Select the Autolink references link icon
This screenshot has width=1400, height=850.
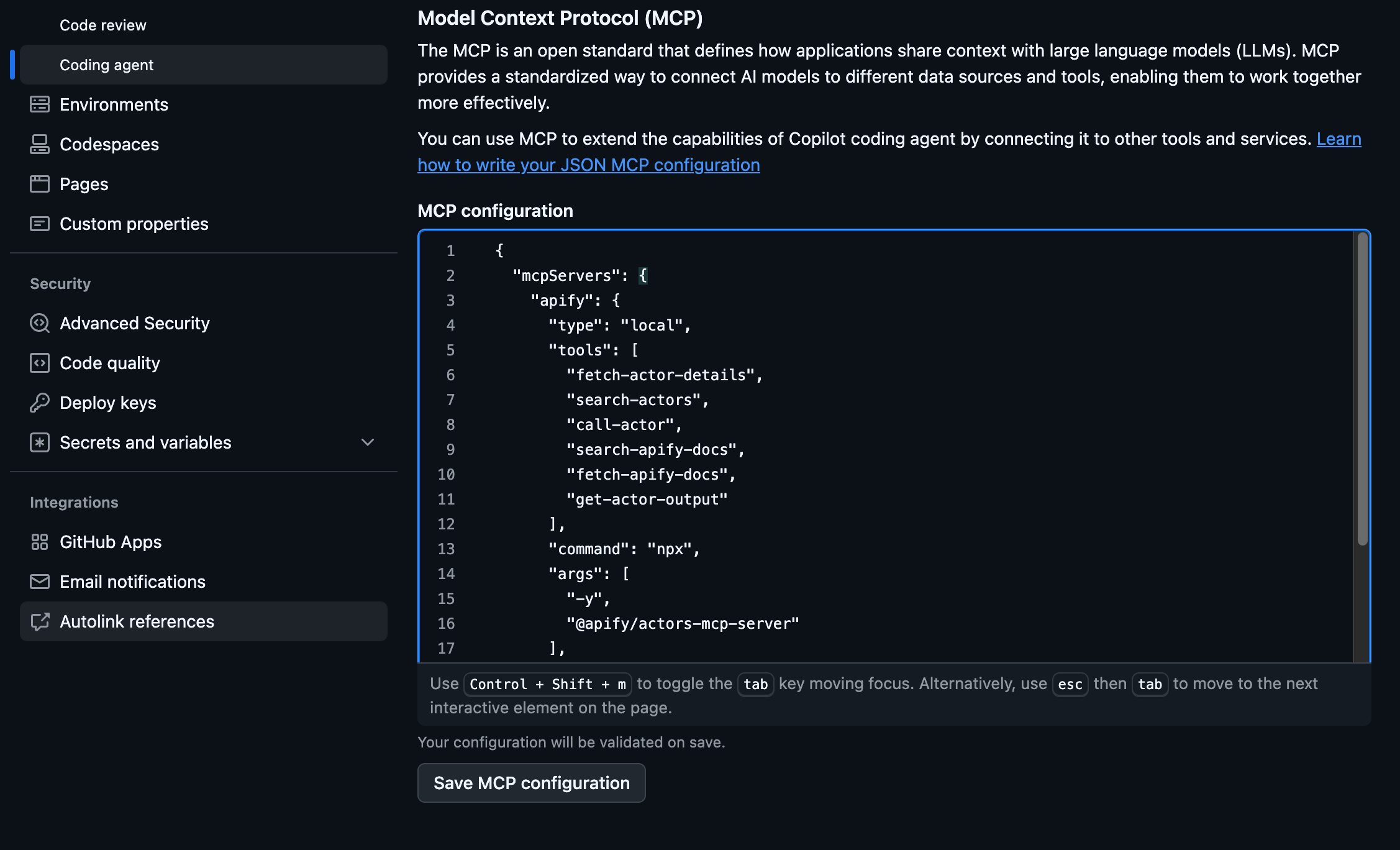pos(40,621)
